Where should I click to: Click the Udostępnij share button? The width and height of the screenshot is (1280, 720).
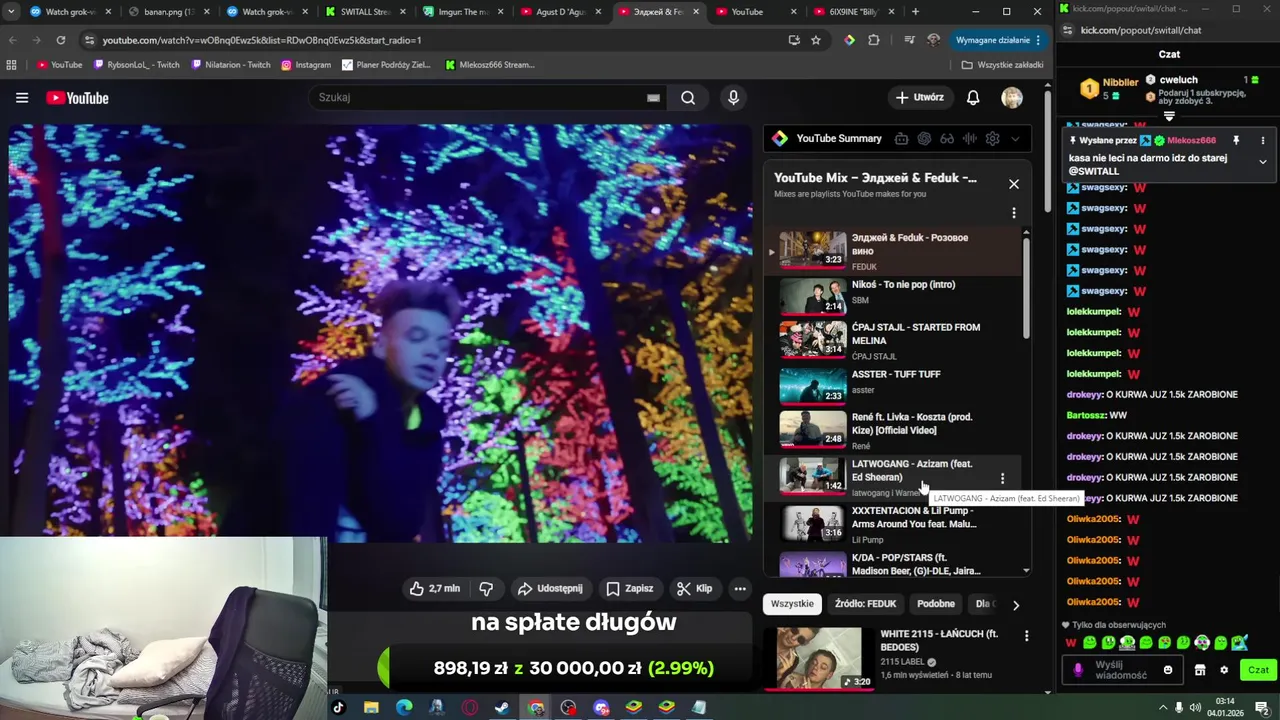[550, 589]
